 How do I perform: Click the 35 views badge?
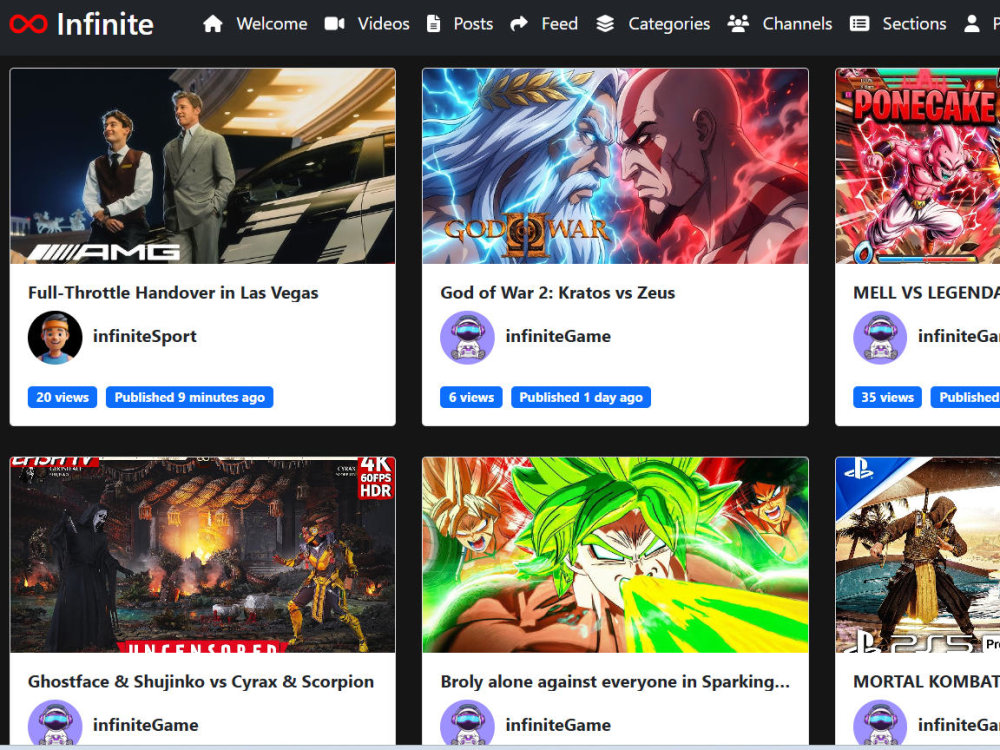(887, 397)
